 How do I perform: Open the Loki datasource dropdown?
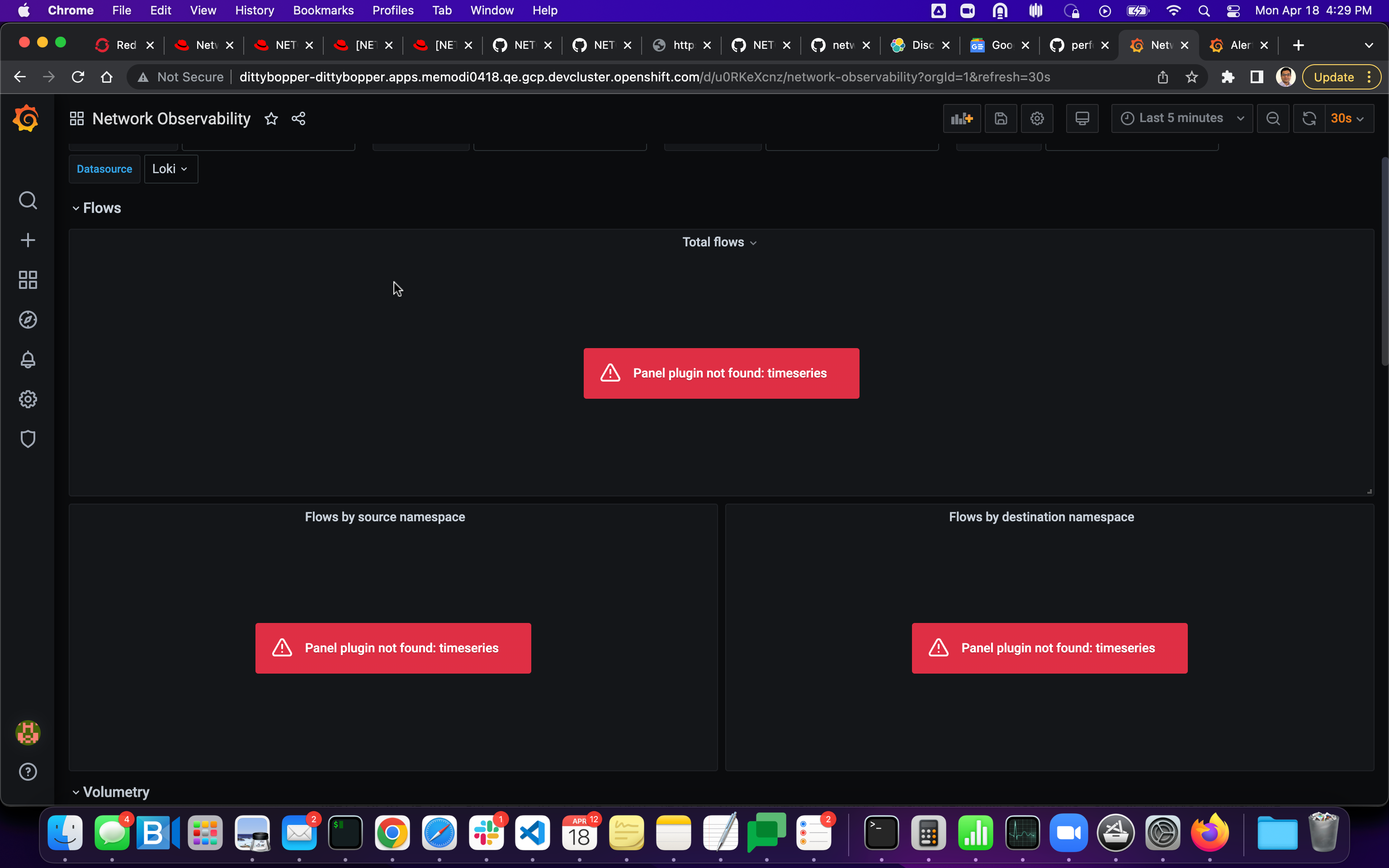click(x=170, y=169)
